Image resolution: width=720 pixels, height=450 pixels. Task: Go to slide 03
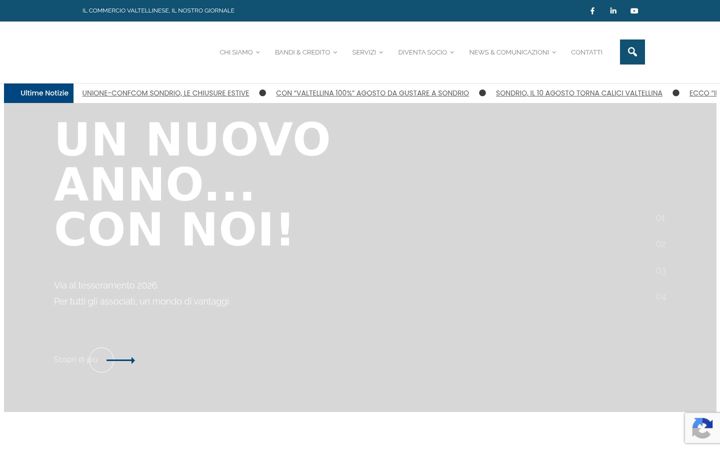click(x=660, y=270)
